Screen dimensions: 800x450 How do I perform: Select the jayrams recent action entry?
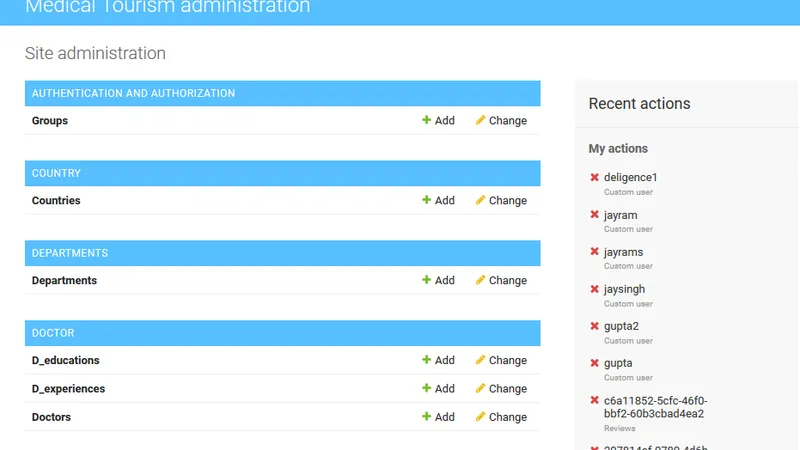pos(623,252)
